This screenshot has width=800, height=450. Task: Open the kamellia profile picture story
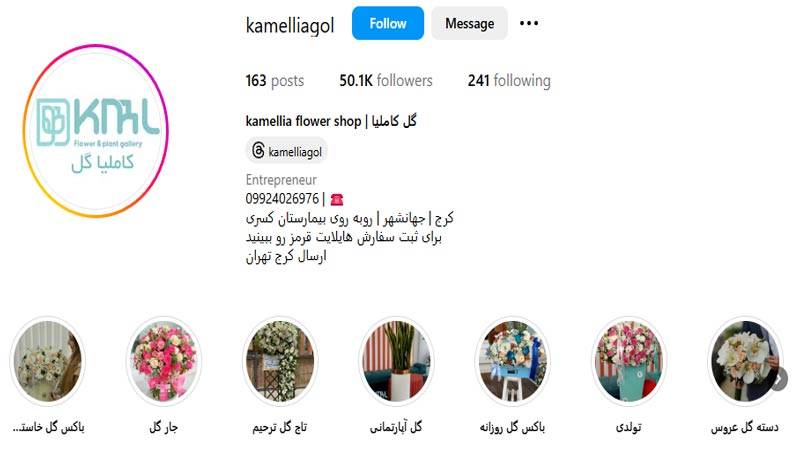click(x=96, y=131)
